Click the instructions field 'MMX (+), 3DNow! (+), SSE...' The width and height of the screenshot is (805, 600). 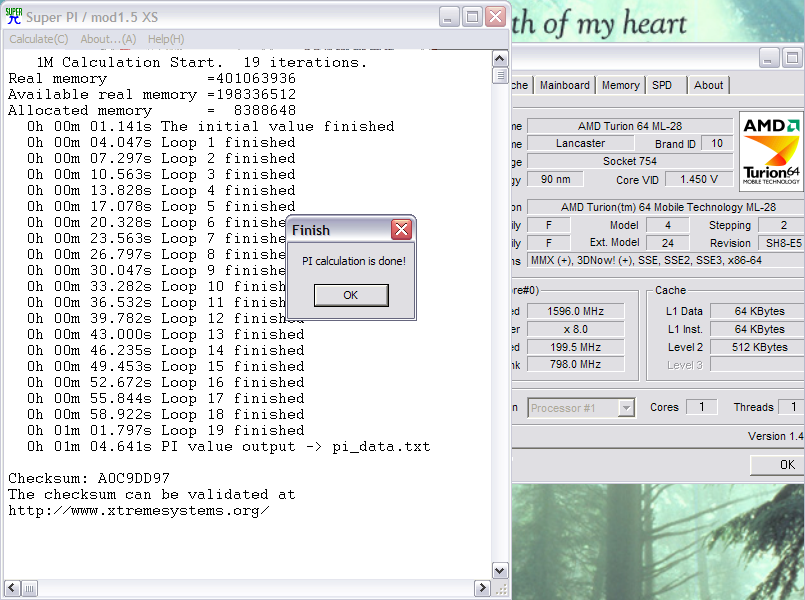click(x=666, y=260)
